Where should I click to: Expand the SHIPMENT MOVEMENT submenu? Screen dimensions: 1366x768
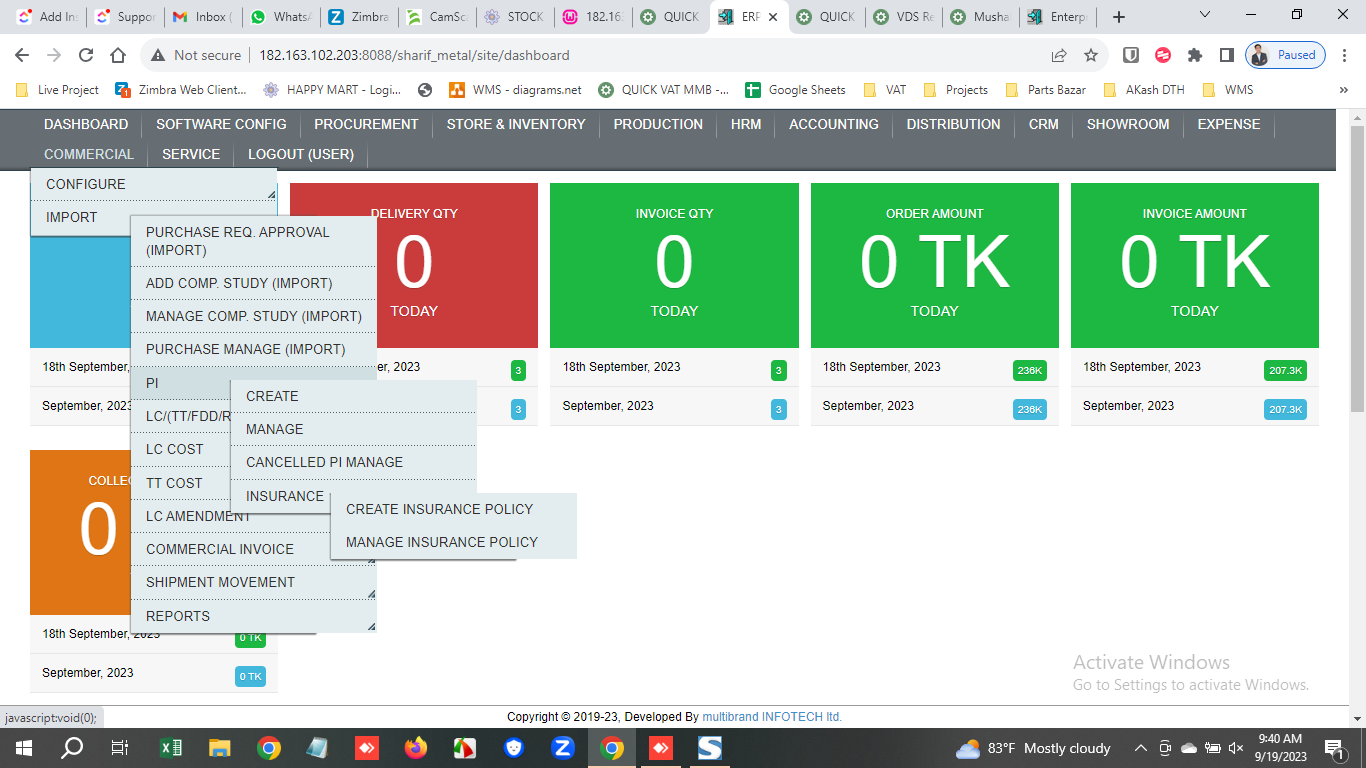click(254, 582)
